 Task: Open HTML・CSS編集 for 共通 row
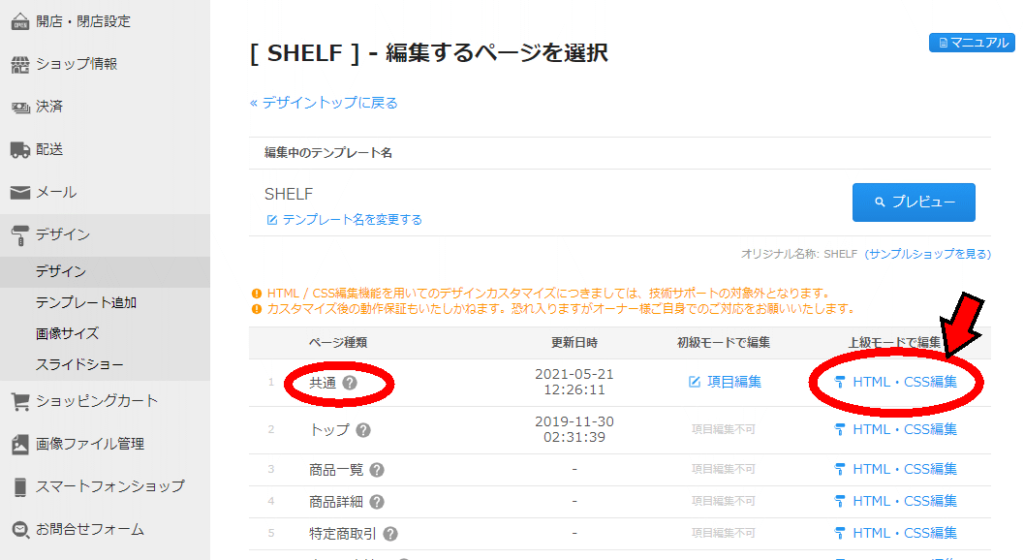[x=896, y=382]
